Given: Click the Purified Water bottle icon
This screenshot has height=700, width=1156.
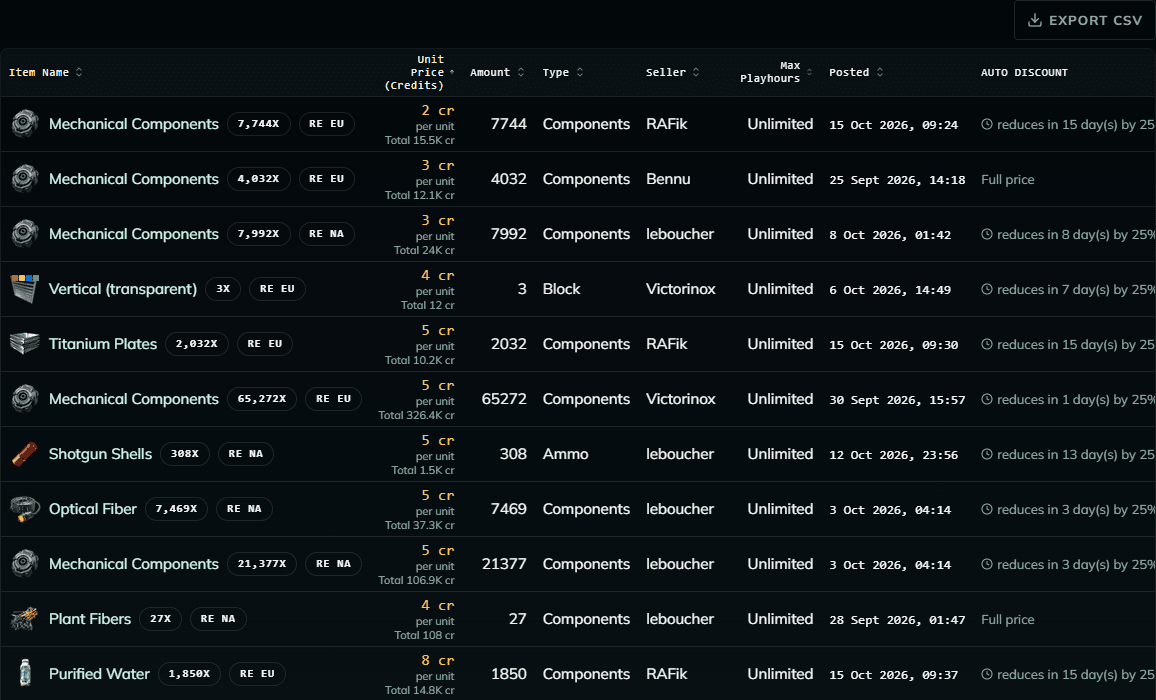Looking at the screenshot, I should 24,673.
